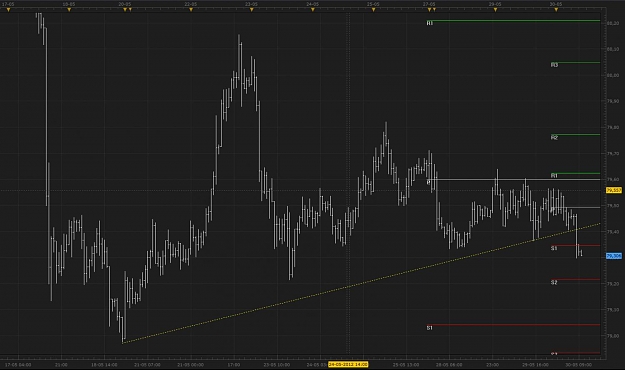Click the 80,00 price axis label
The image size is (625, 370).
(613, 75)
